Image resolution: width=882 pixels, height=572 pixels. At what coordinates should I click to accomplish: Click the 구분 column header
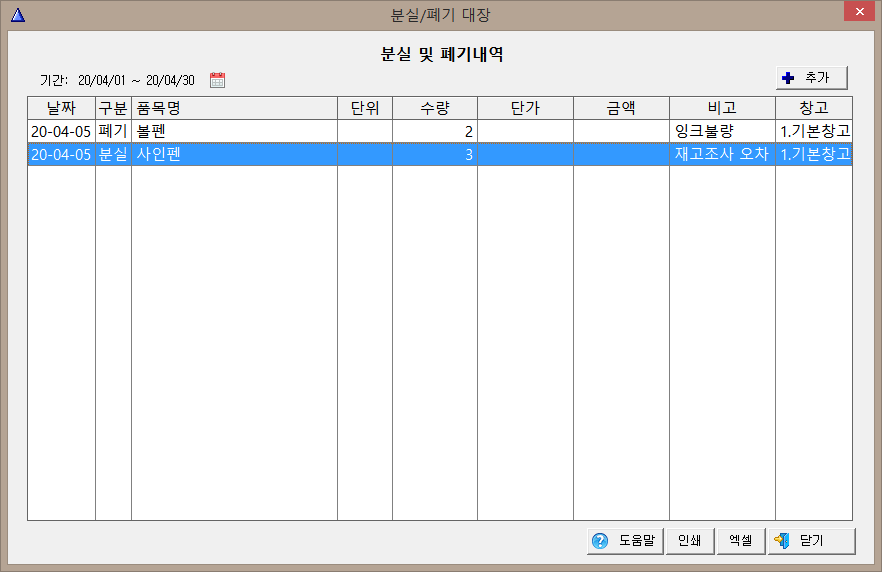(x=113, y=108)
